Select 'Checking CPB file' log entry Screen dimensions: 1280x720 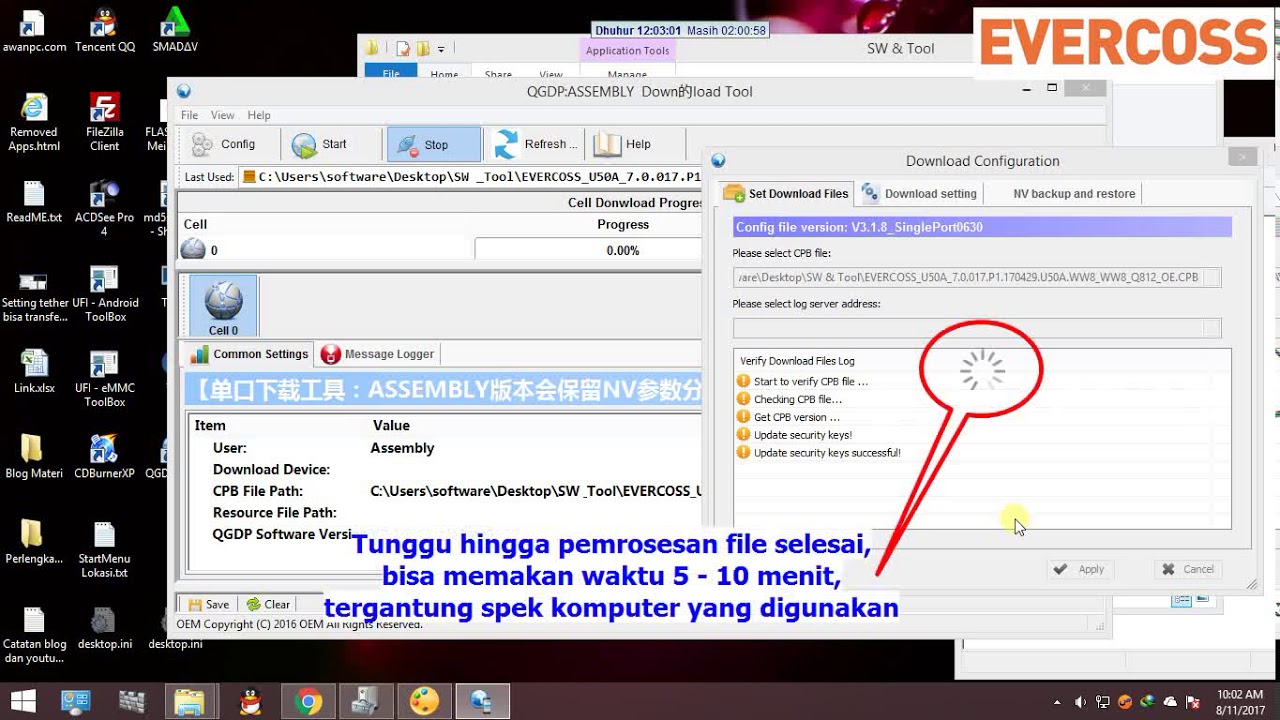(x=789, y=399)
